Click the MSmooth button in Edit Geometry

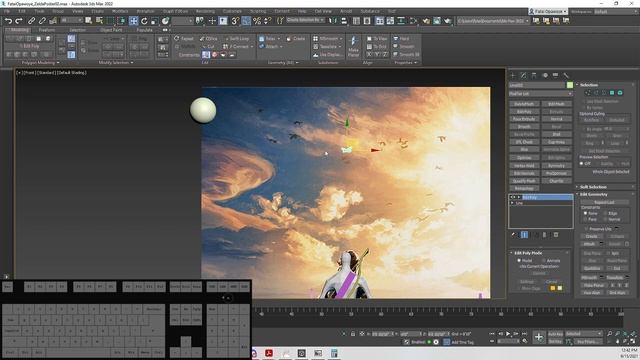[x=589, y=277]
